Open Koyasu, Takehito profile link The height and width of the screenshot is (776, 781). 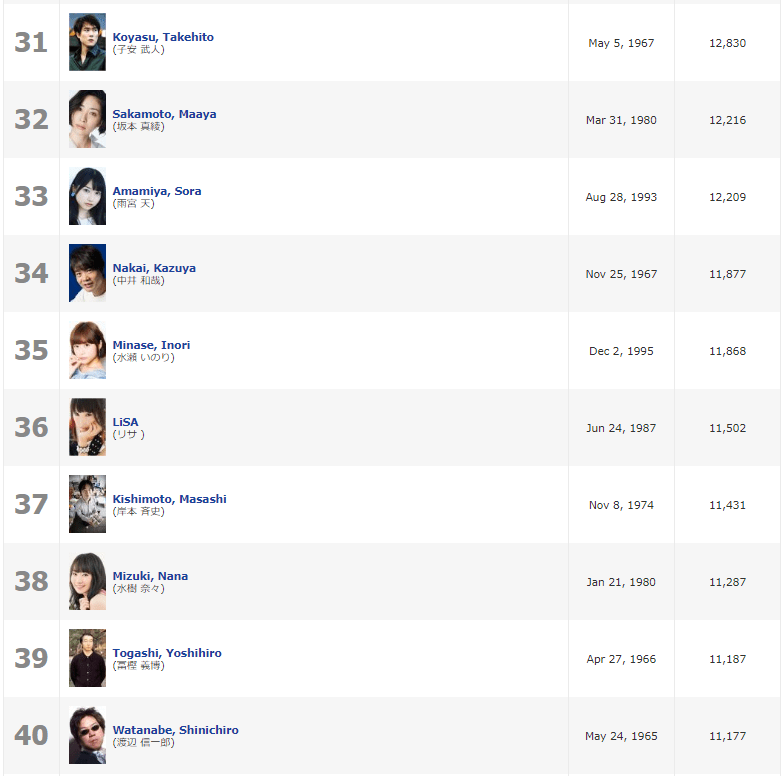point(163,37)
